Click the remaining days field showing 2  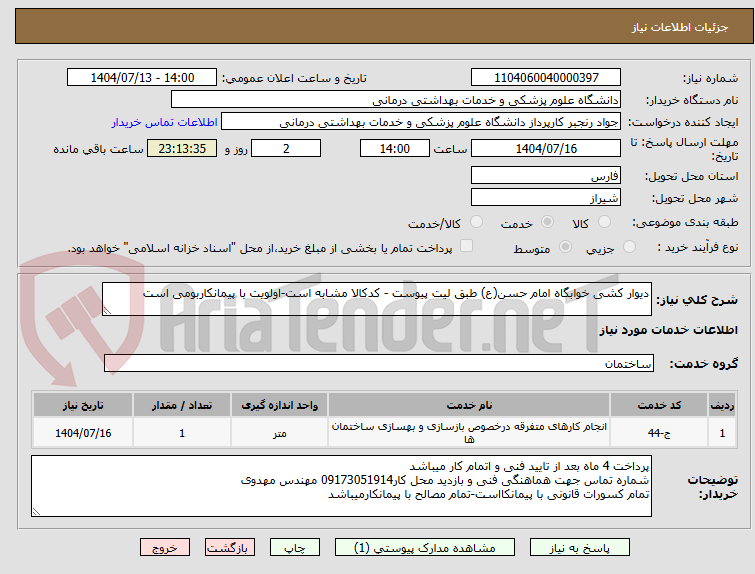click(286, 148)
